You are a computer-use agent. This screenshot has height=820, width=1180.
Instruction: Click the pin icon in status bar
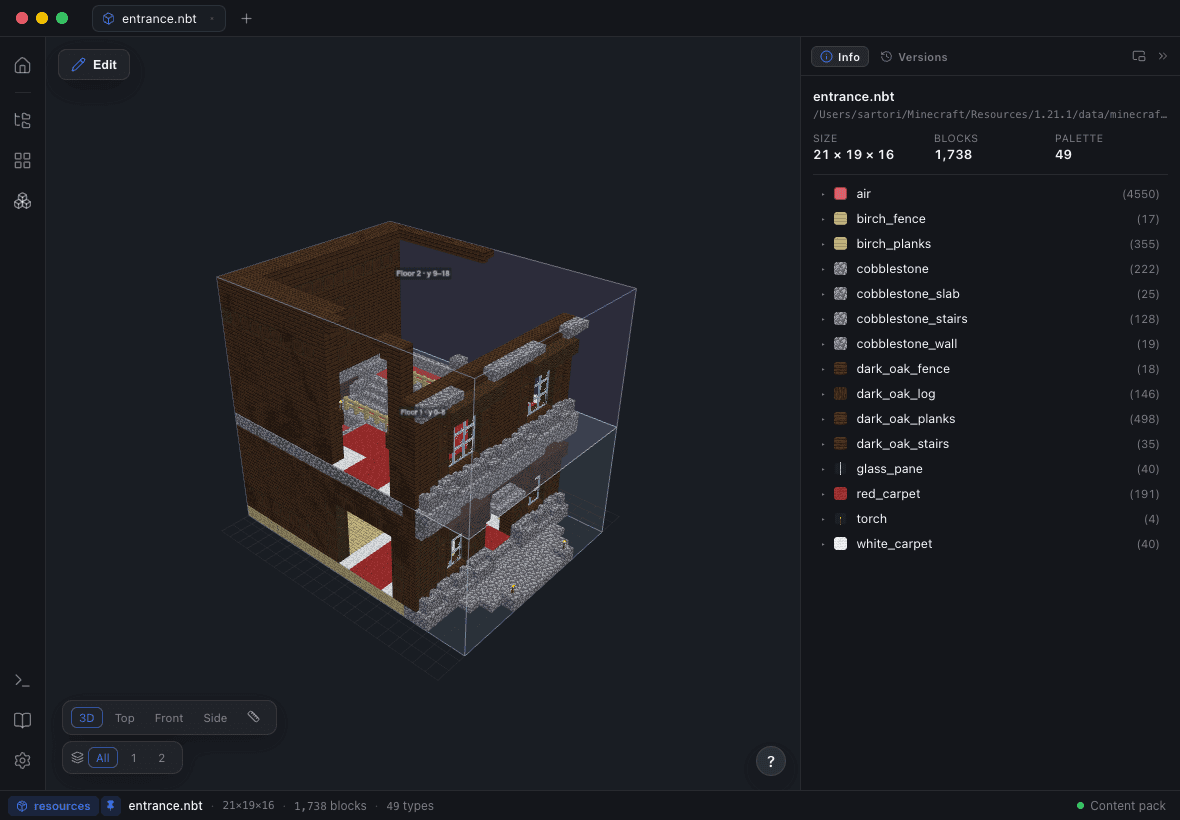pyautogui.click(x=111, y=806)
